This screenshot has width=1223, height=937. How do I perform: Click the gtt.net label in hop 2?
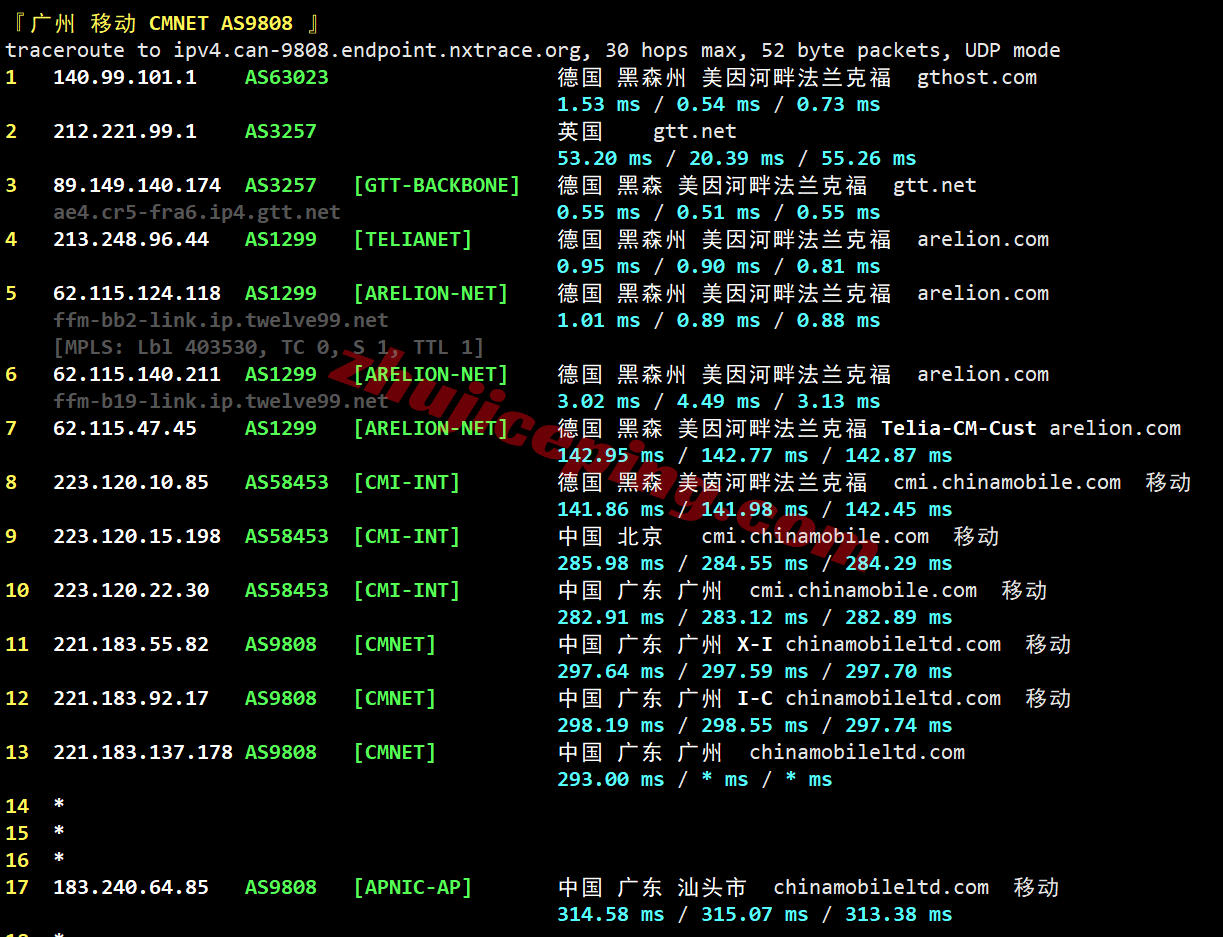click(695, 131)
